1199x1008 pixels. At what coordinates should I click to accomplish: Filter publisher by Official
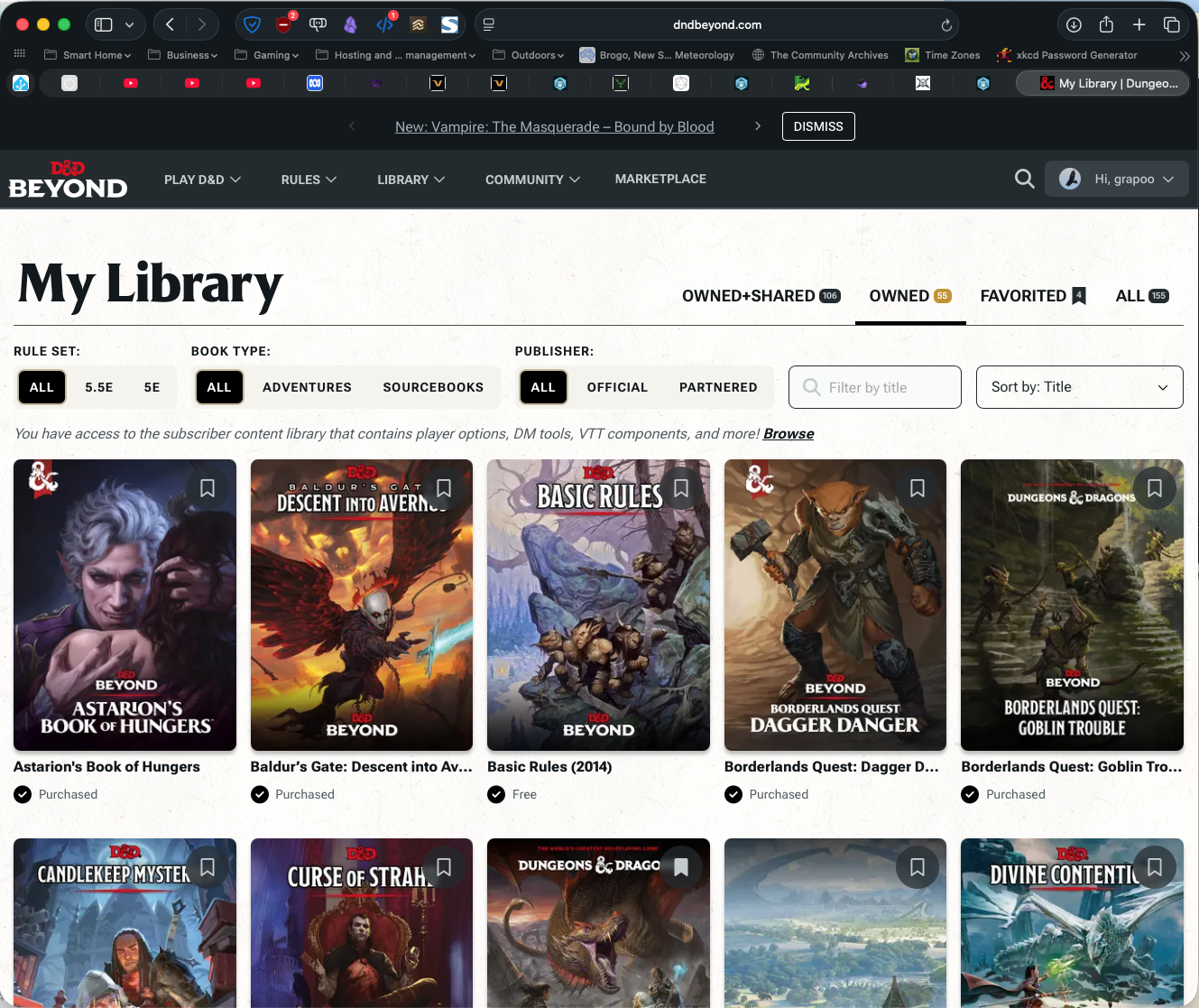[x=617, y=387]
